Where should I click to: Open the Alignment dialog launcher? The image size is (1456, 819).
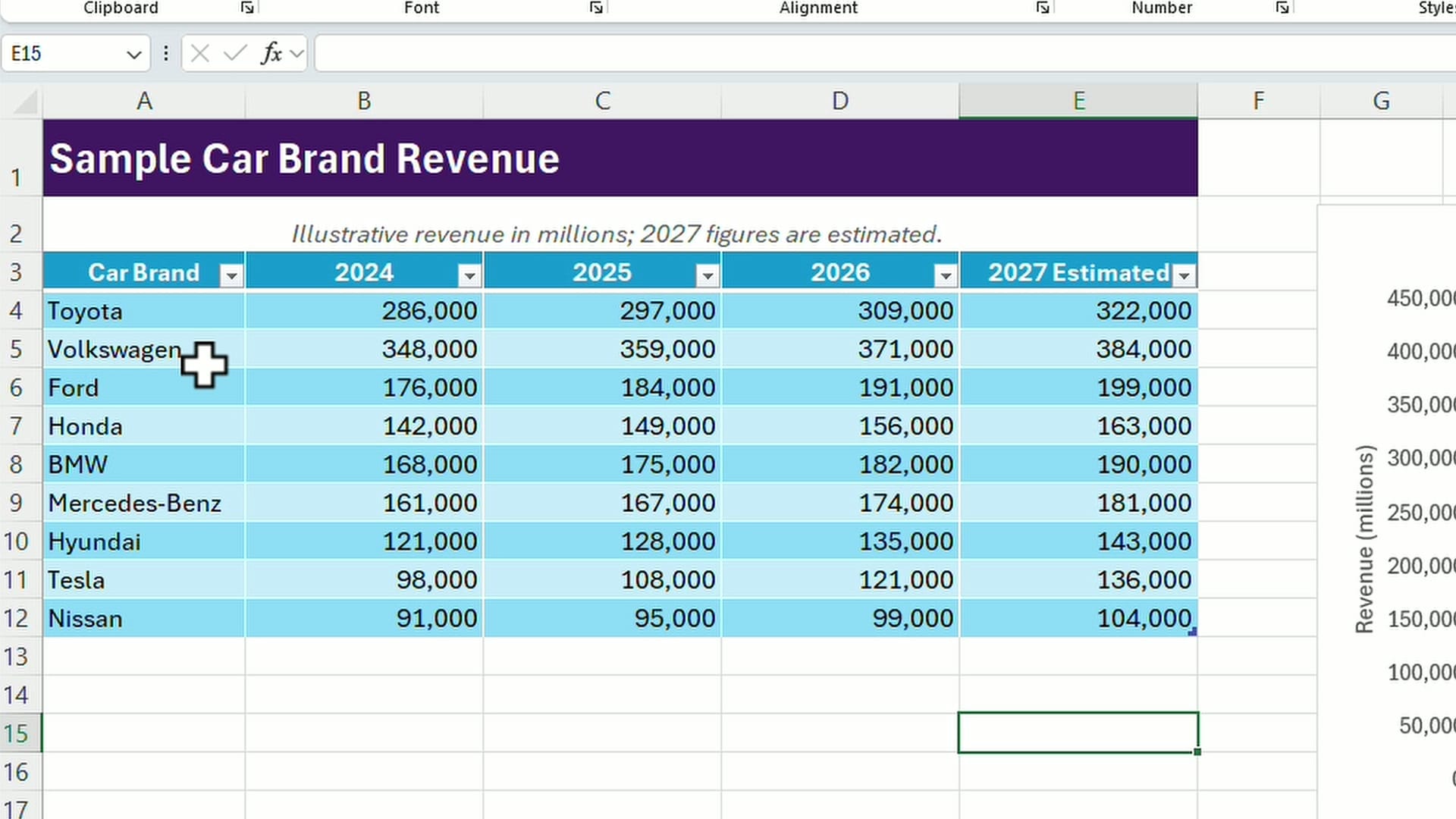pyautogui.click(x=1043, y=8)
